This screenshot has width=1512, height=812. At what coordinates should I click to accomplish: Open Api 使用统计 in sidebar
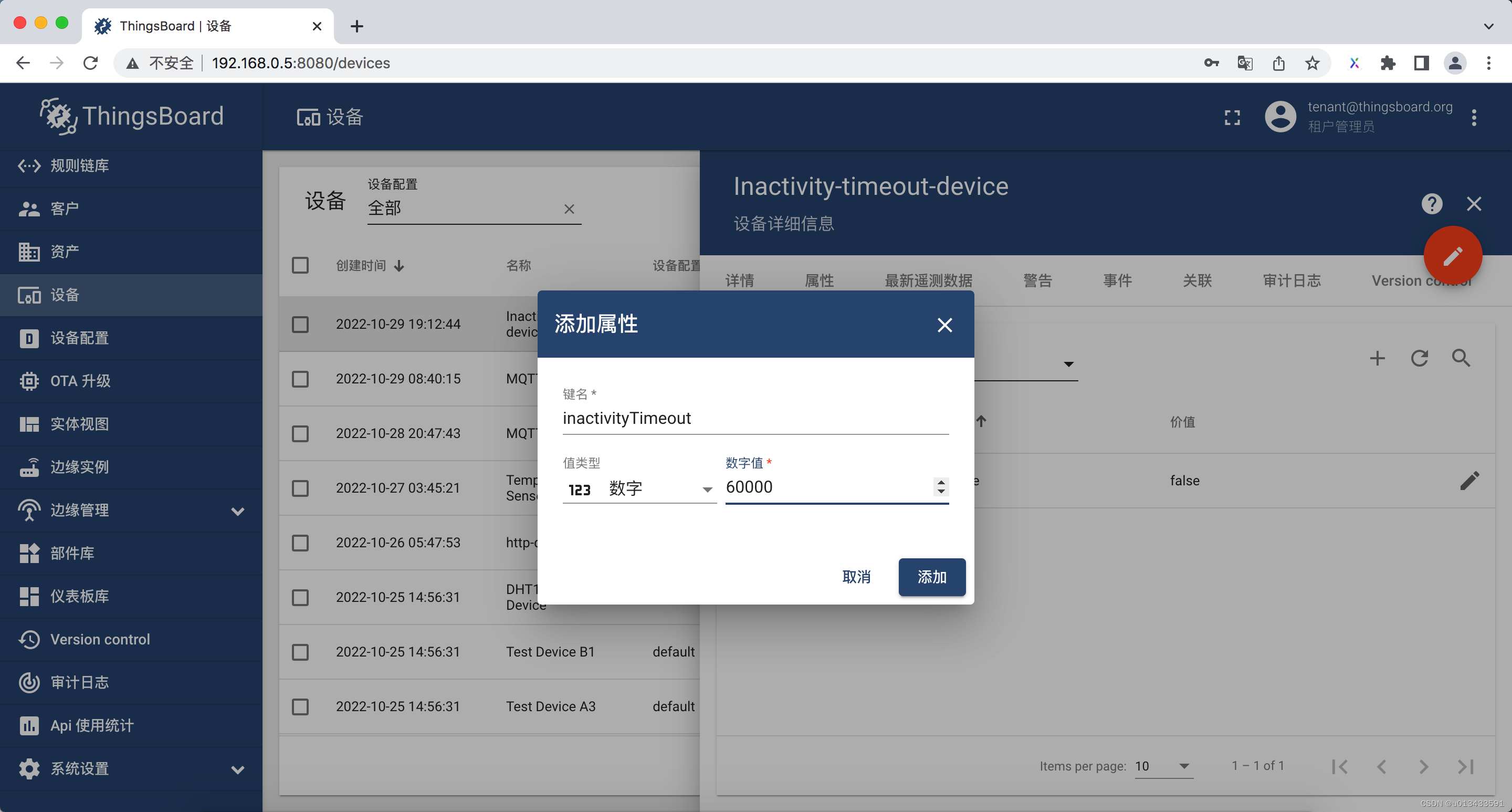pos(131,725)
